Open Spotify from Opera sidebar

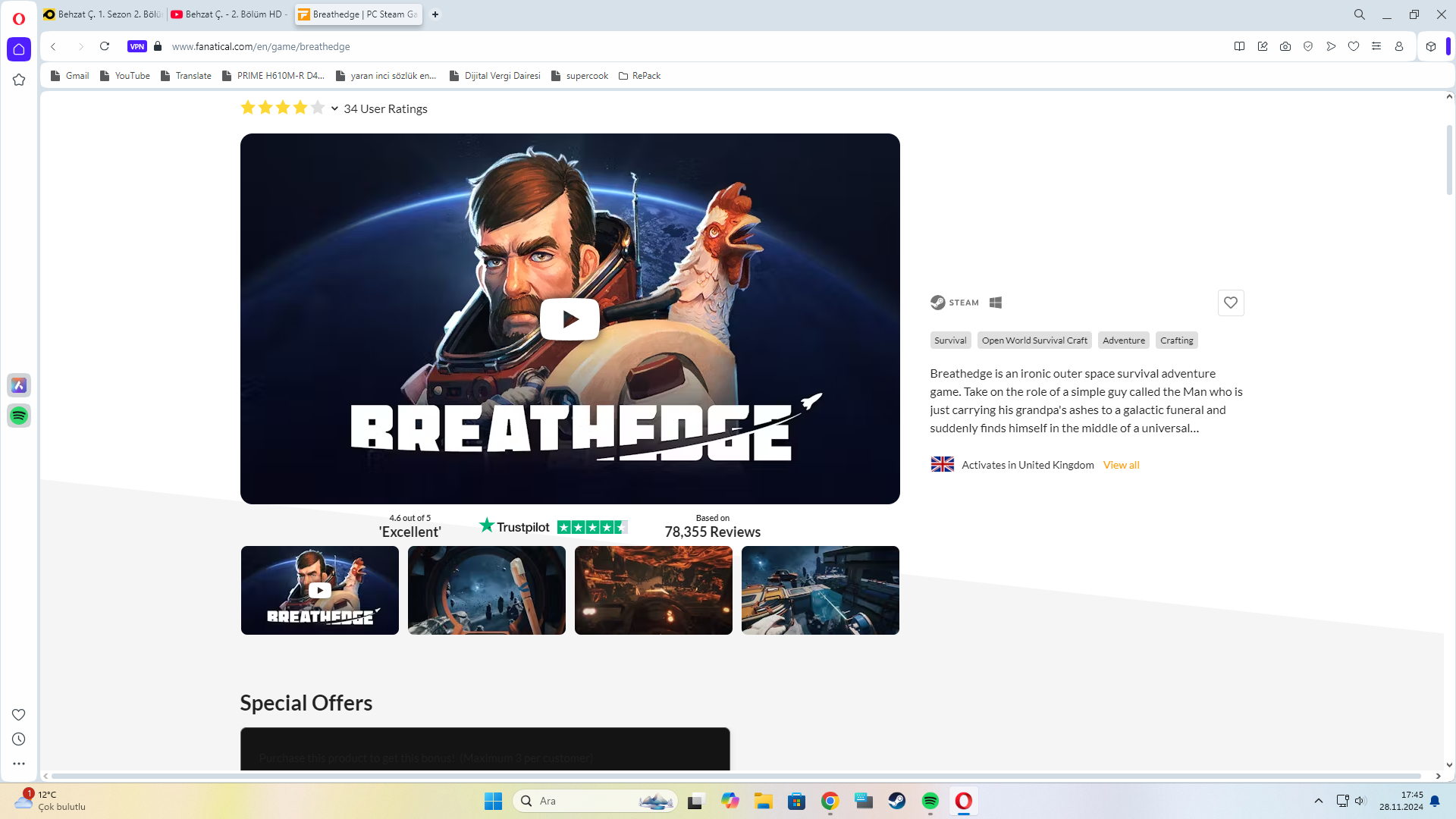pyautogui.click(x=19, y=416)
